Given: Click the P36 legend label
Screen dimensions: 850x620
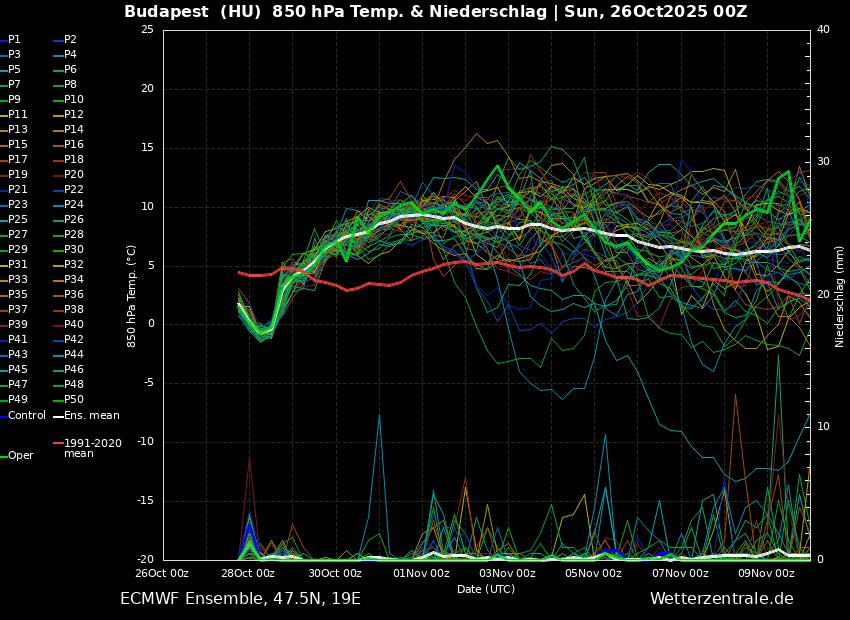Looking at the screenshot, I should 74,295.
